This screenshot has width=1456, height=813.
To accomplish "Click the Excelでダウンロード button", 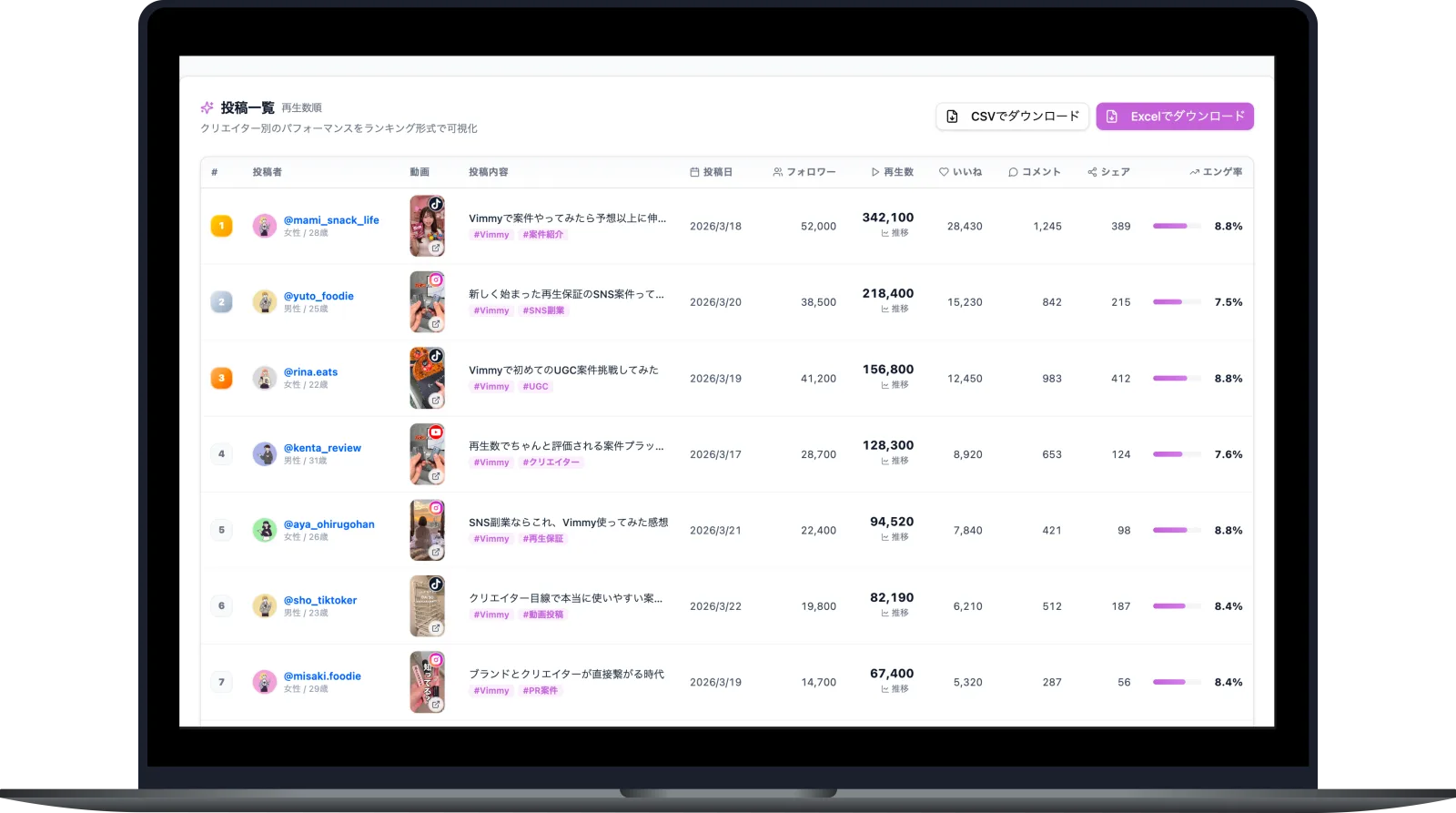I will click(1175, 117).
